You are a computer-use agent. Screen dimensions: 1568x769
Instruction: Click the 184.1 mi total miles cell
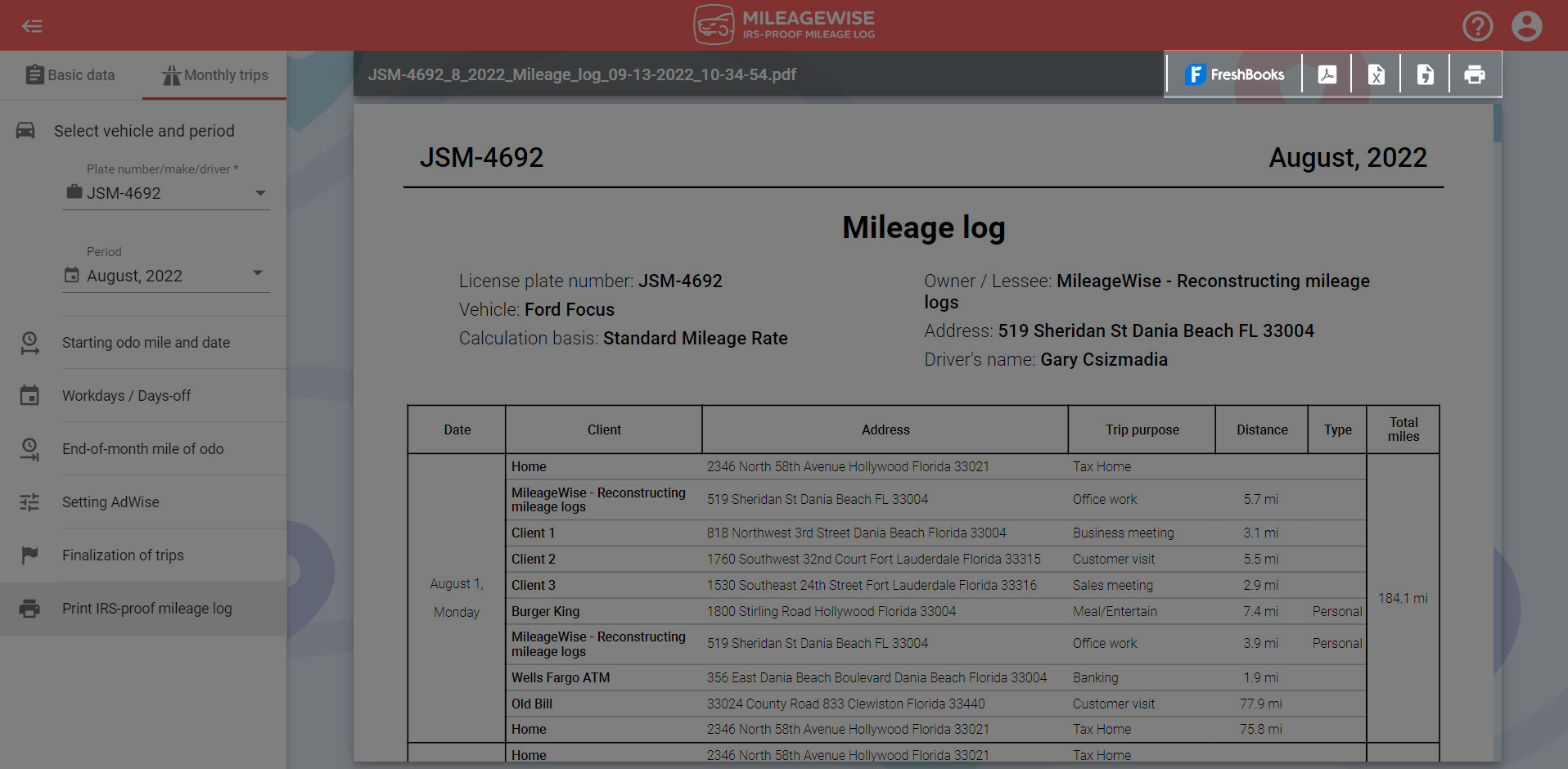tap(1403, 598)
